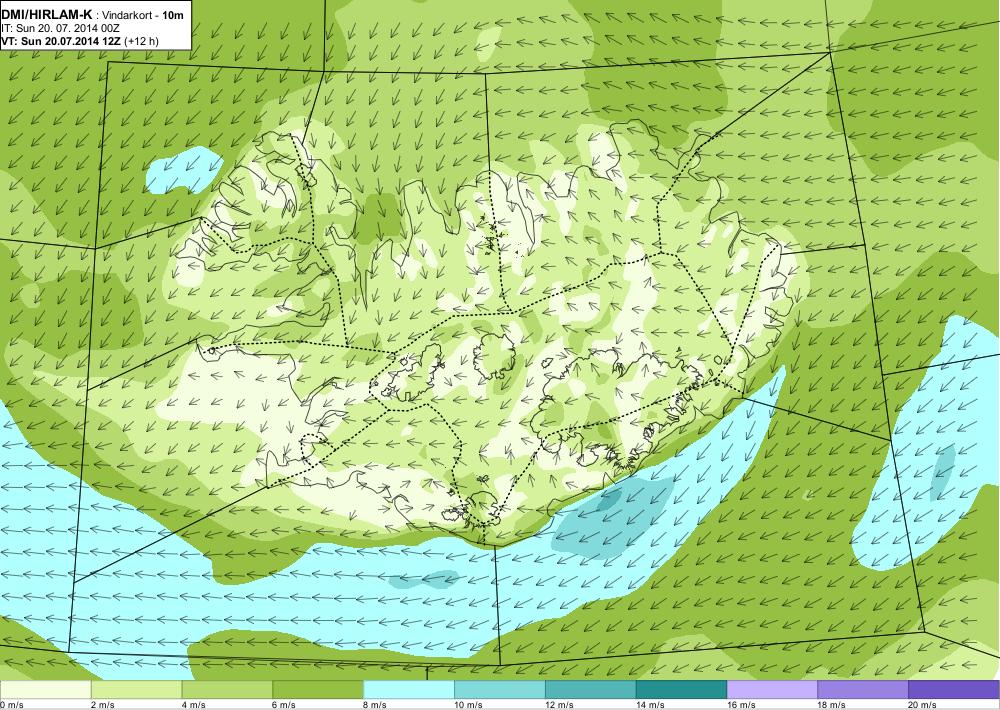Viewport: 1000px width, 710px height.
Task: Click the '2 m/s' legend label
Action: (103, 705)
